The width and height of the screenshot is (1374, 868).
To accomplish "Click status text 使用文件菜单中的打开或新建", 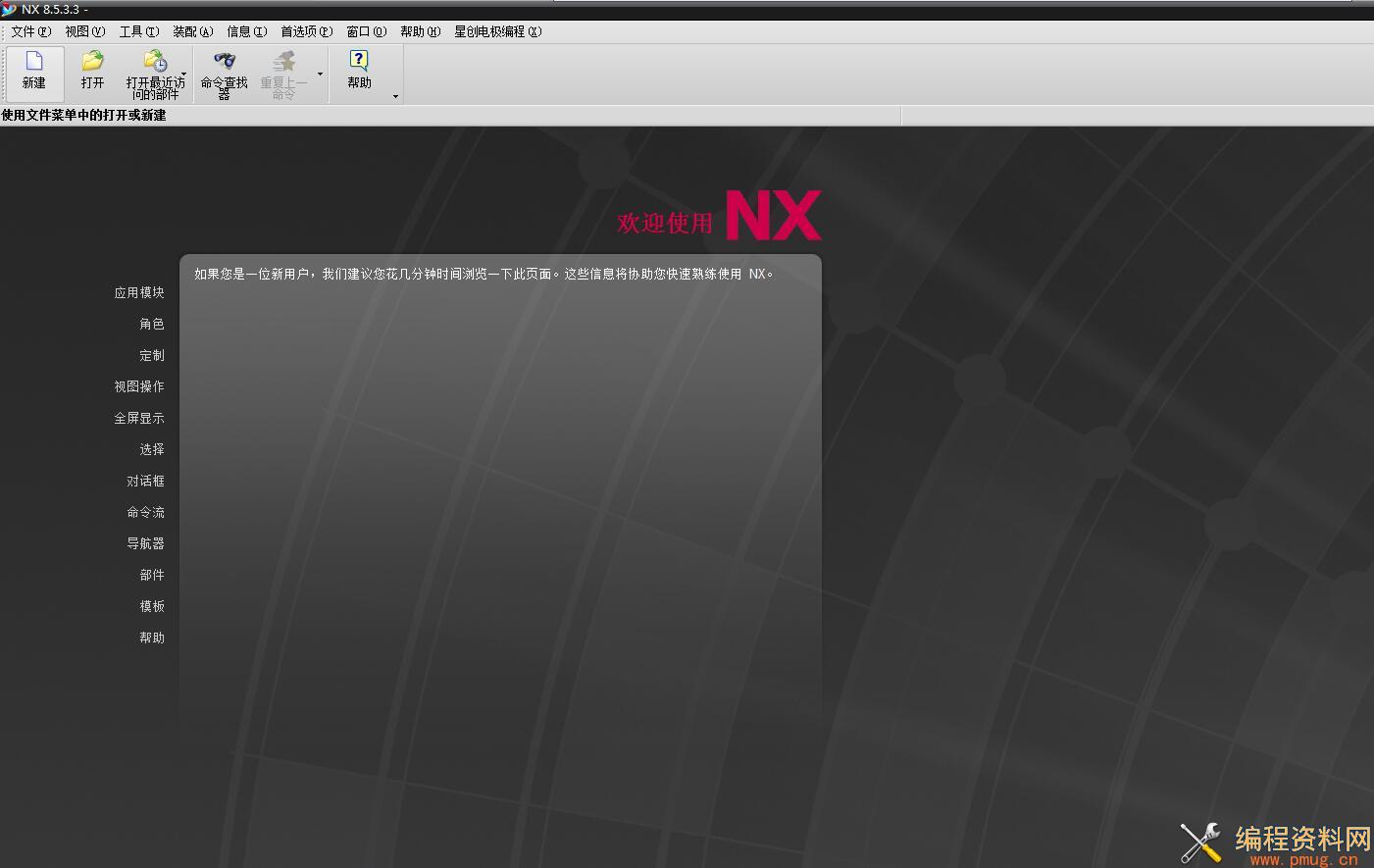I will coord(83,115).
